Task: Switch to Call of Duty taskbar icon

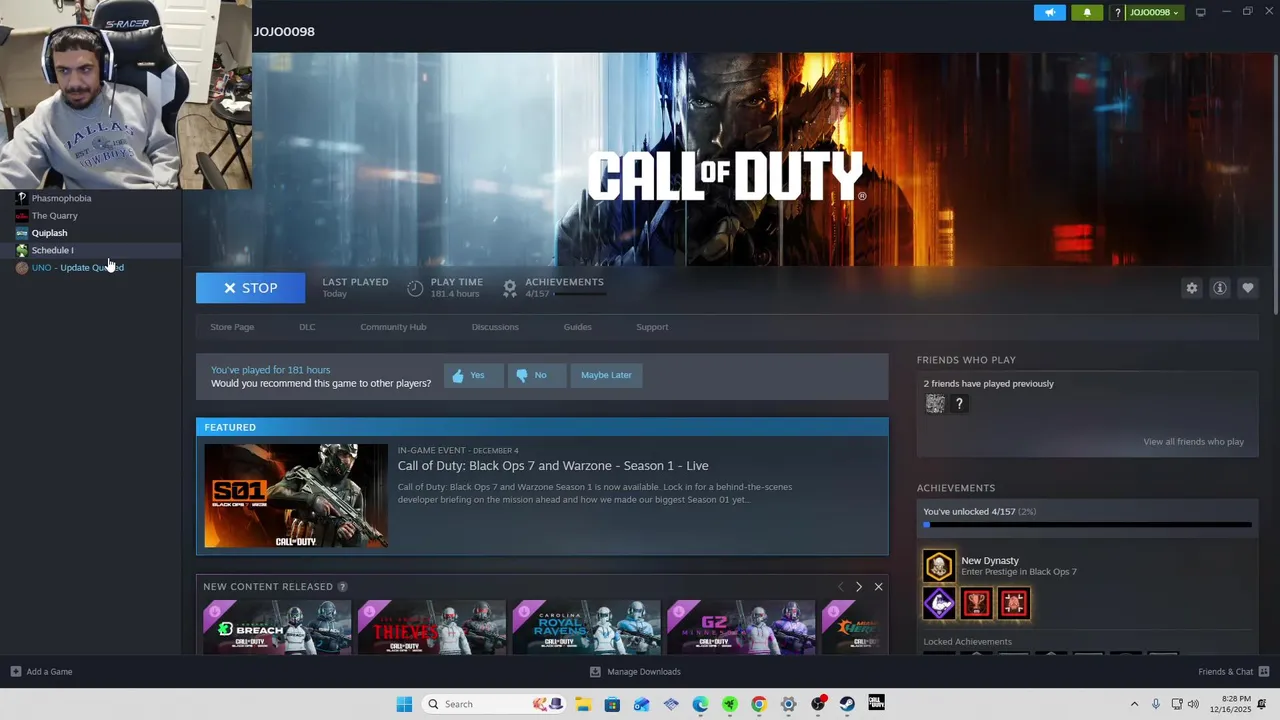Action: point(876,704)
